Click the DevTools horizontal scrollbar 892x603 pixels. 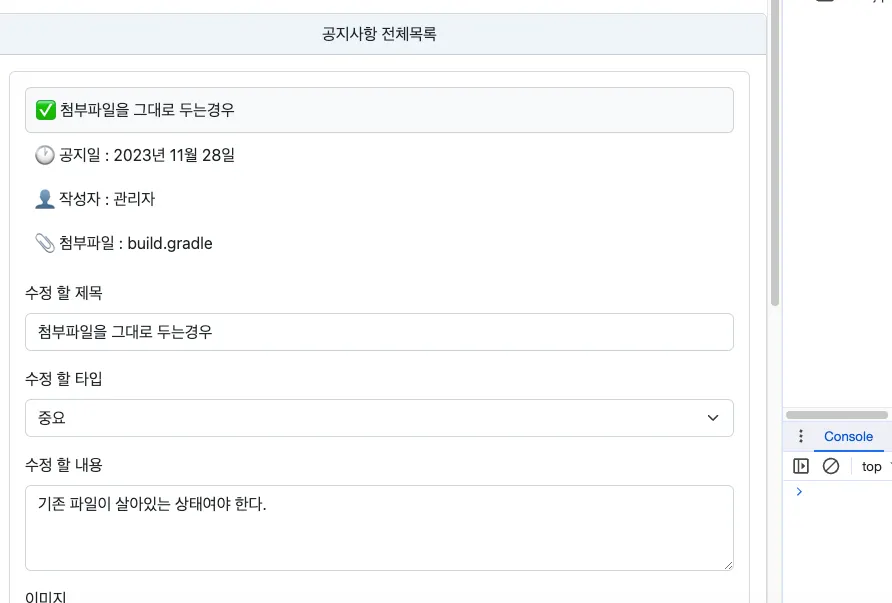838,414
